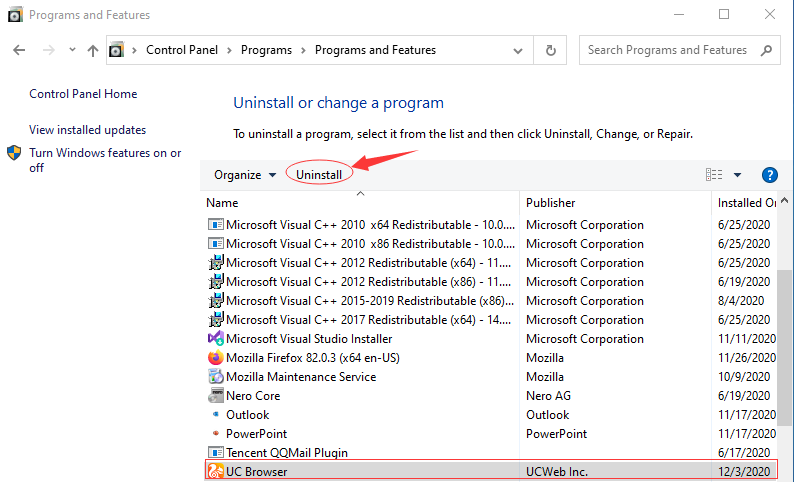Select Visual C++ 2012 Redistributable (x86) icon
Image resolution: width=794 pixels, height=482 pixels.
point(216,282)
